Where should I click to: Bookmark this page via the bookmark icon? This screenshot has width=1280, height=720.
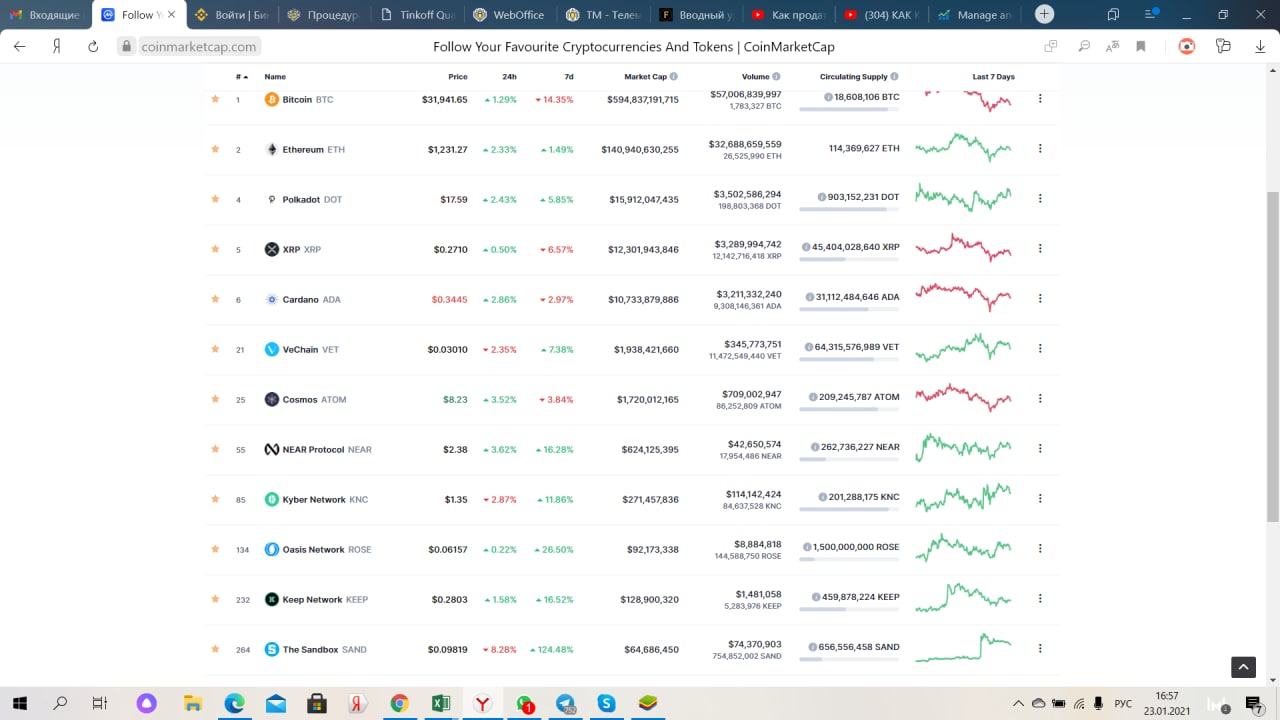pos(1141,46)
